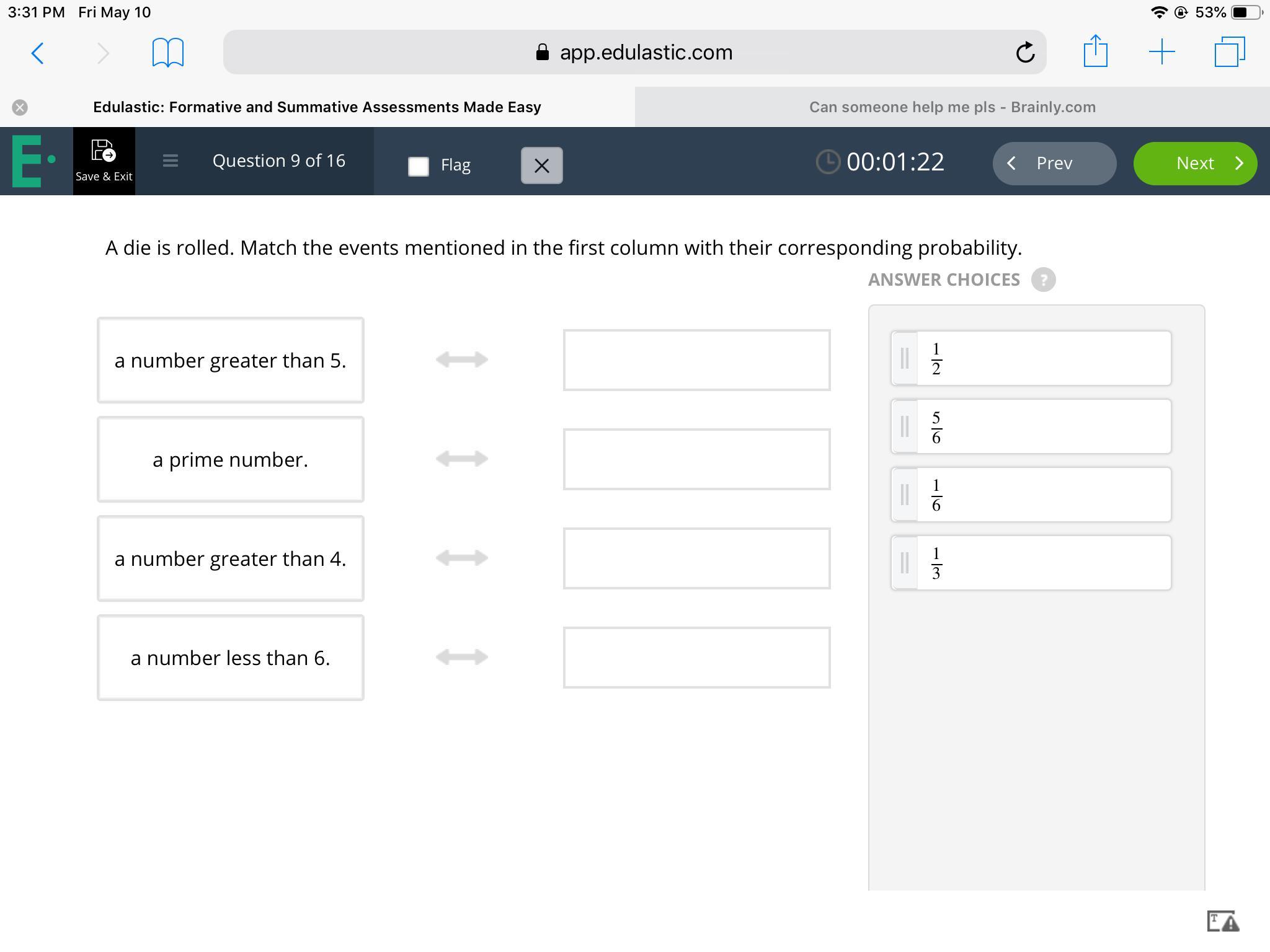Viewport: 1270px width, 952px height.
Task: Open the question list hamburger menu
Action: coord(170,161)
